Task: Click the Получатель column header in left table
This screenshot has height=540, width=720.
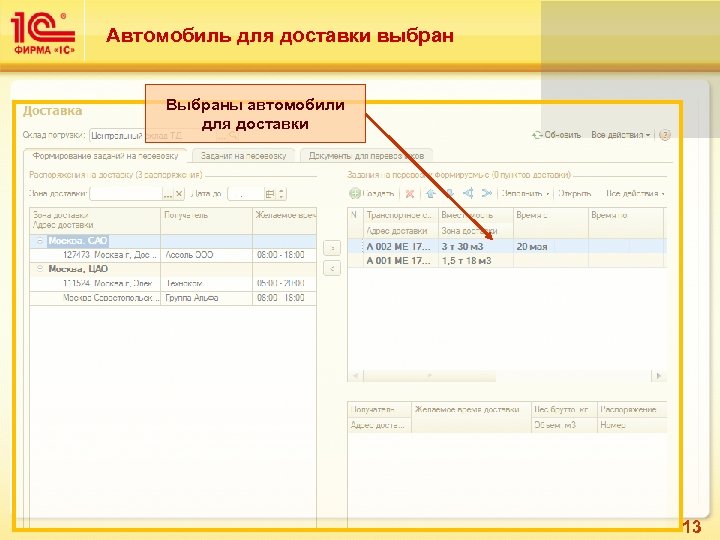Action: point(206,220)
